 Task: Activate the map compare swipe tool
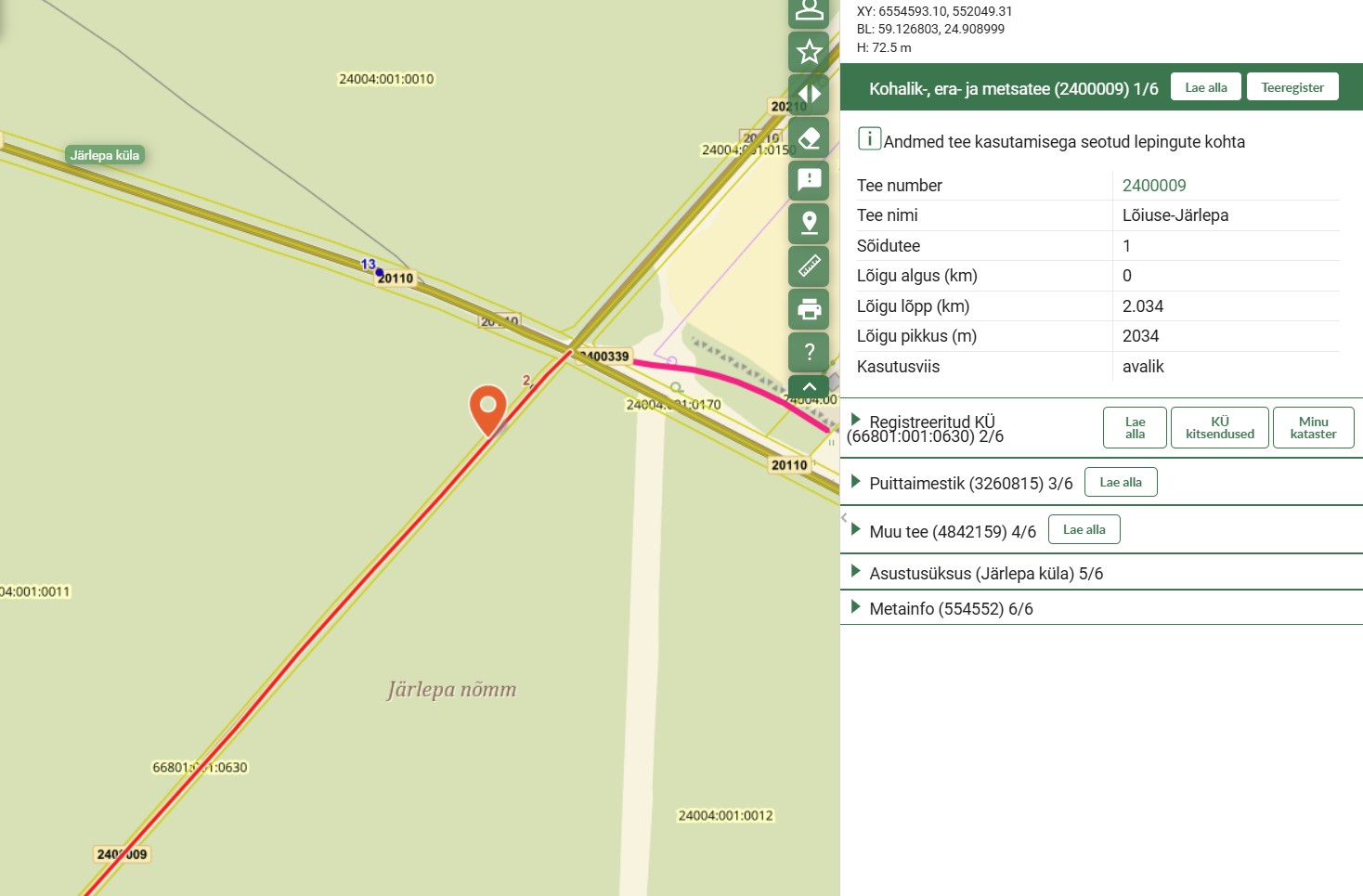809,95
